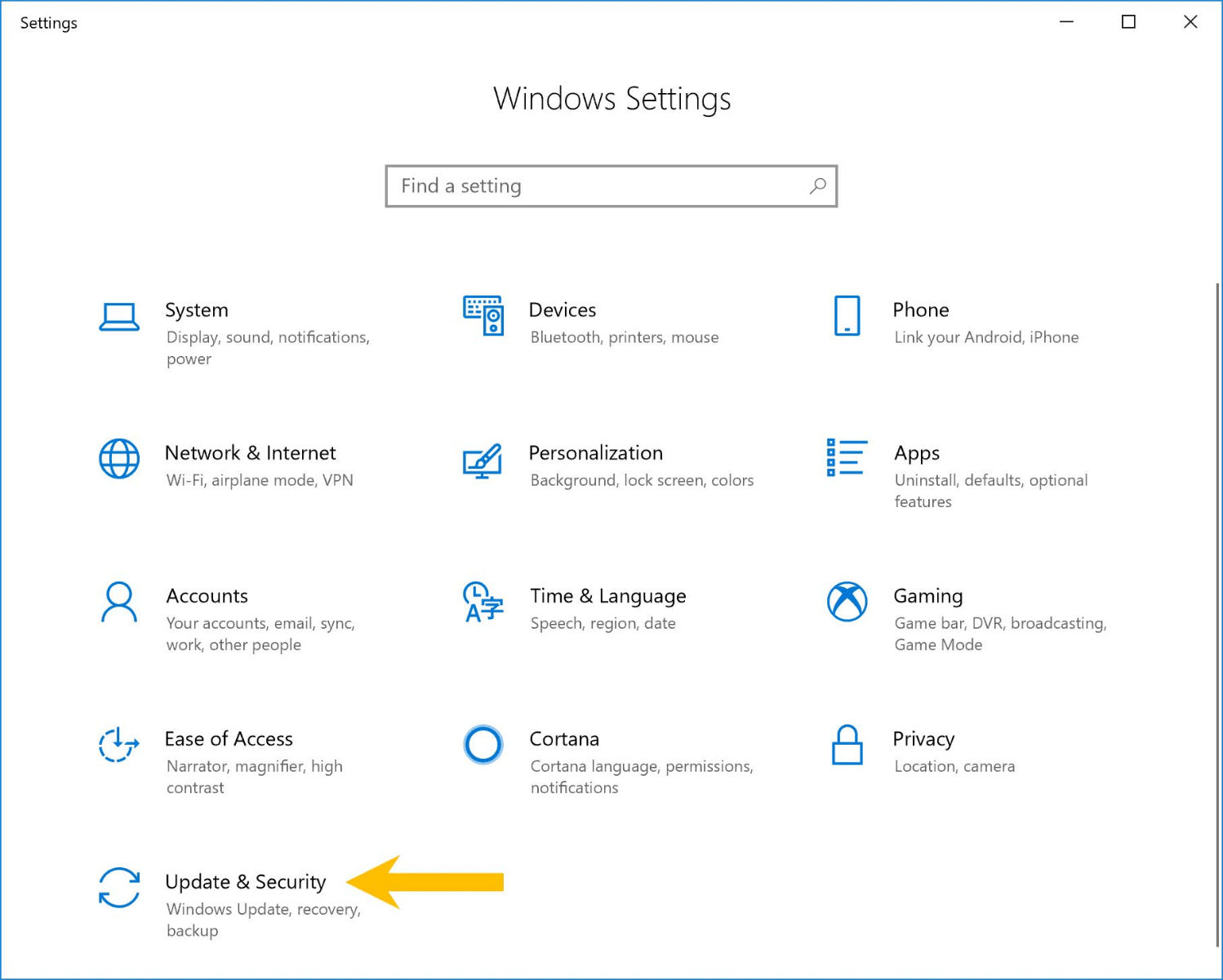The image size is (1223, 980).
Task: Click 'Cortana language, permissions, notifications' text
Action: 642,777
